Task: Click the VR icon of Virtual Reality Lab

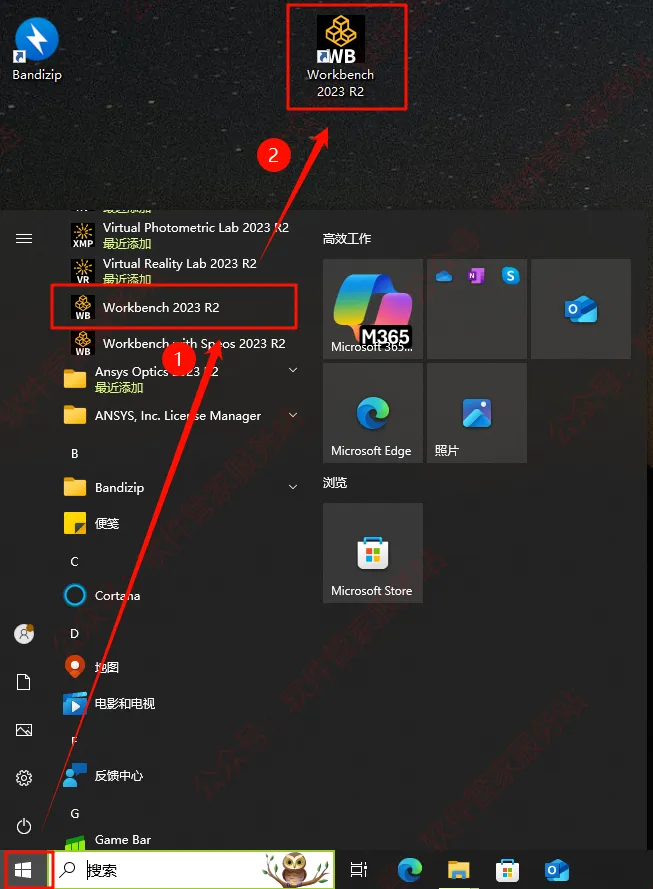Action: 83,271
